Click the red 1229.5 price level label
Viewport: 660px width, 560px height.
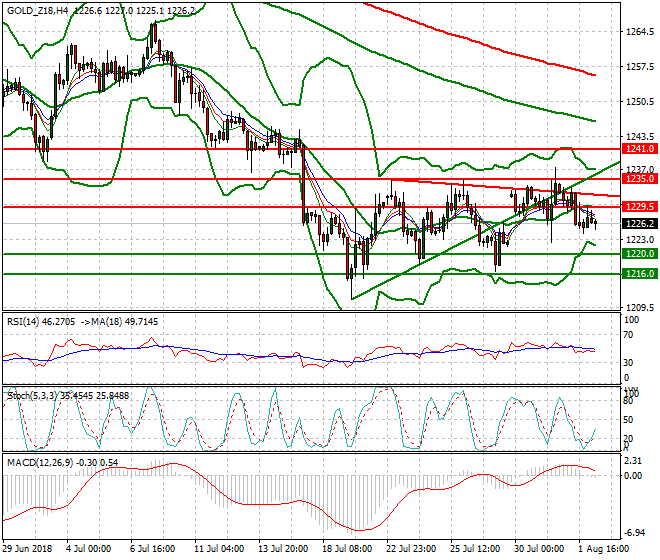(639, 207)
